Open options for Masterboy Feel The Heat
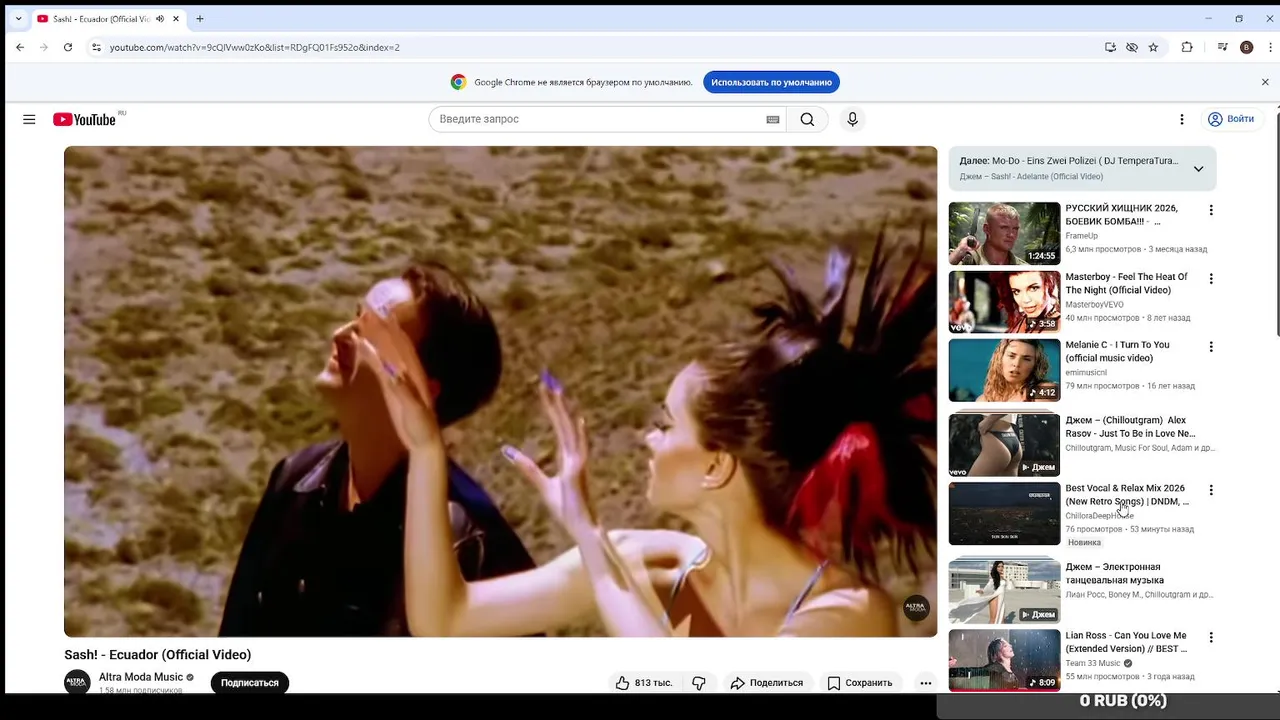The width and height of the screenshot is (1280, 720). pyautogui.click(x=1211, y=279)
